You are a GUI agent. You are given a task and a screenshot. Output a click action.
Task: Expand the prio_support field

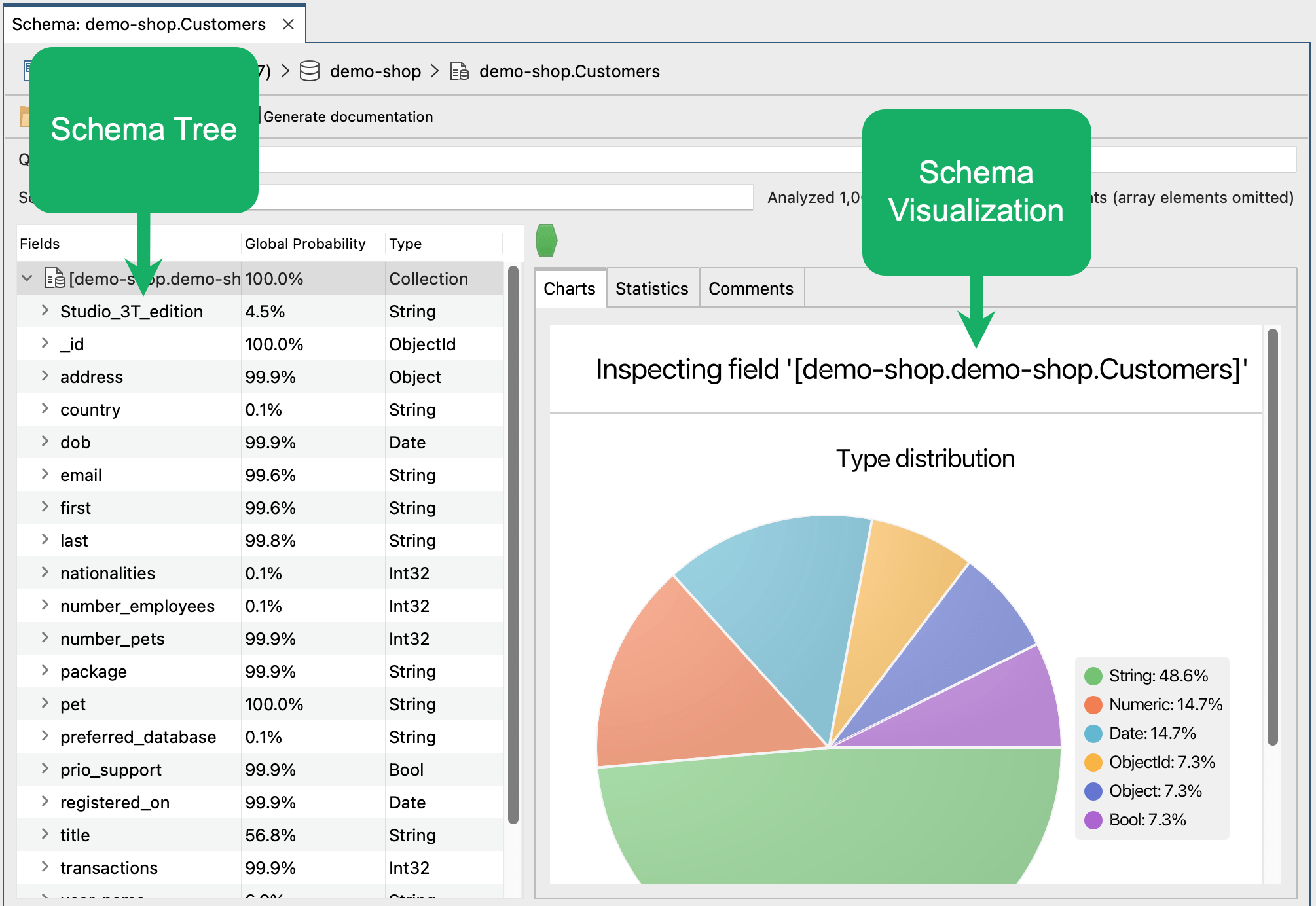click(45, 769)
